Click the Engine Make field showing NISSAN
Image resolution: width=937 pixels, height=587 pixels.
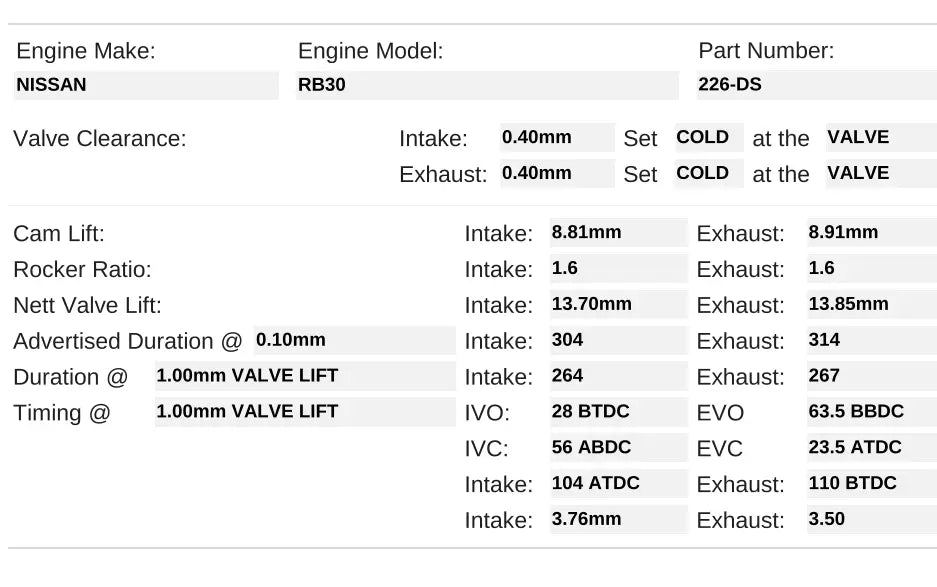coord(146,85)
